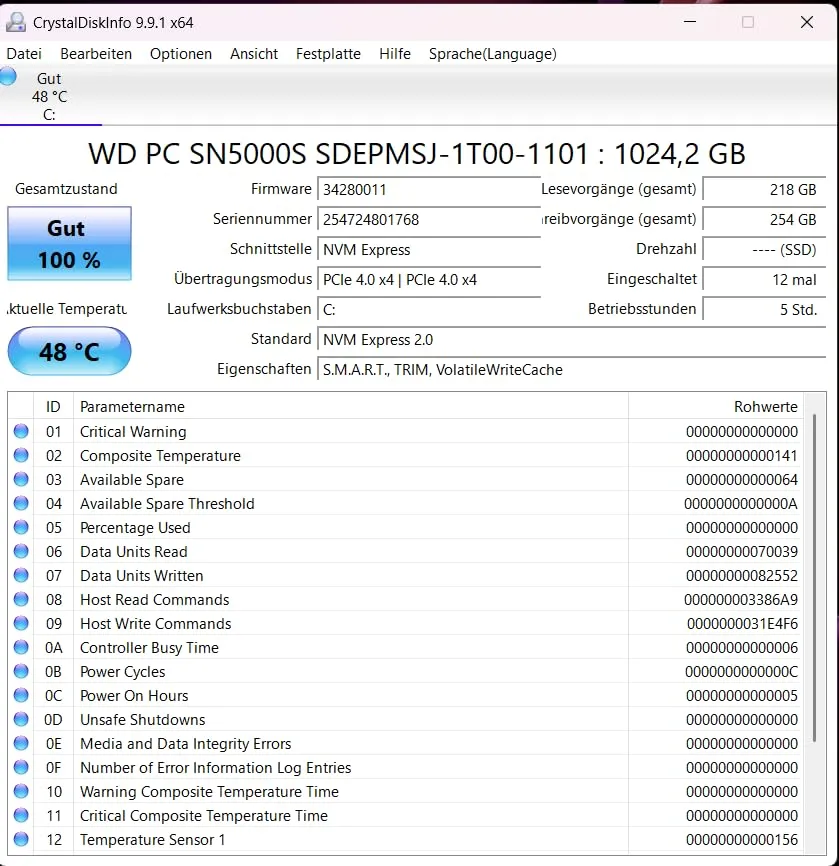Screen dimensions: 839x866
Task: Select the Data Units Written parameter name
Action: coord(141,575)
